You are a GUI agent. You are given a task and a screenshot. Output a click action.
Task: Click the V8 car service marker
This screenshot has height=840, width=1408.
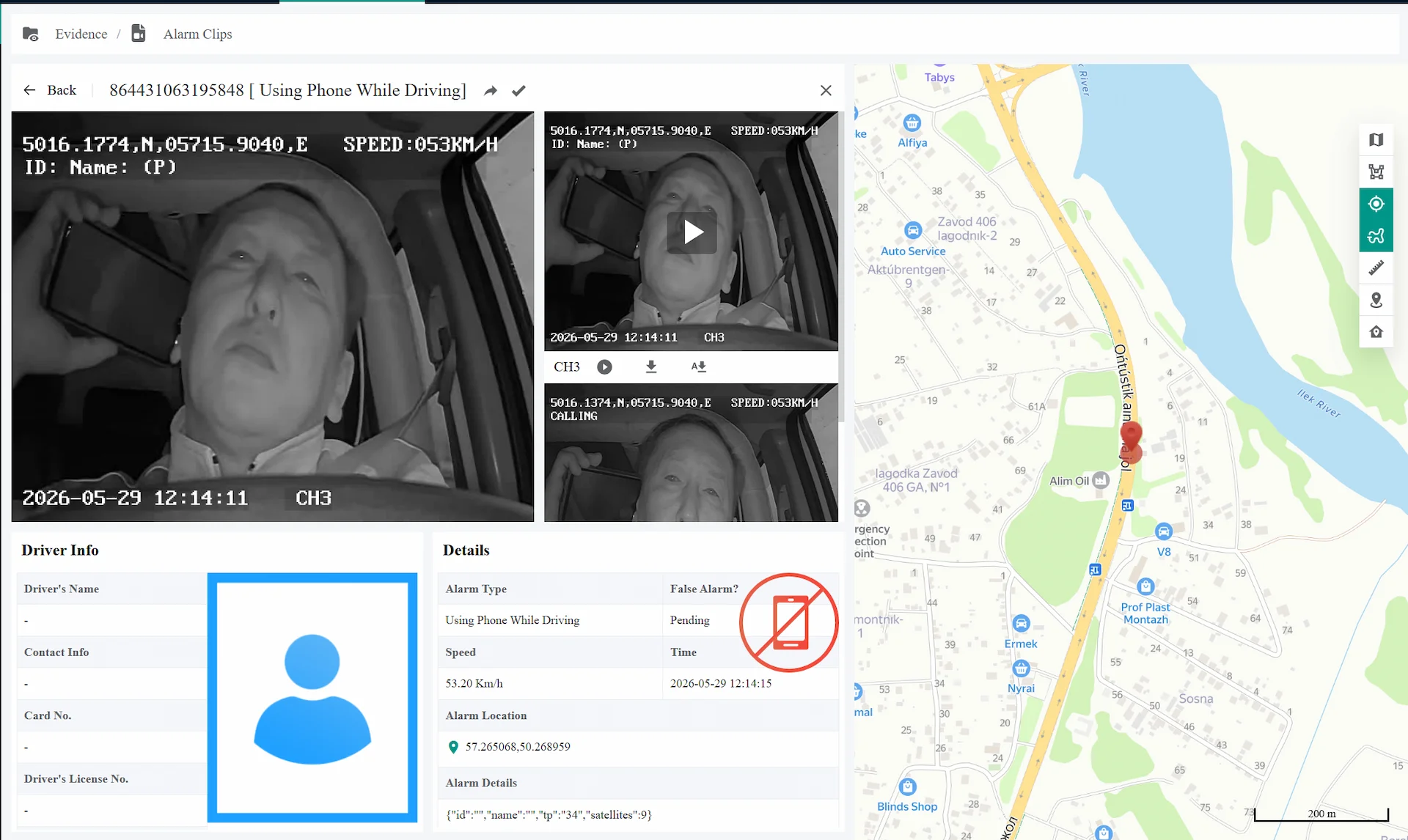click(x=1164, y=531)
